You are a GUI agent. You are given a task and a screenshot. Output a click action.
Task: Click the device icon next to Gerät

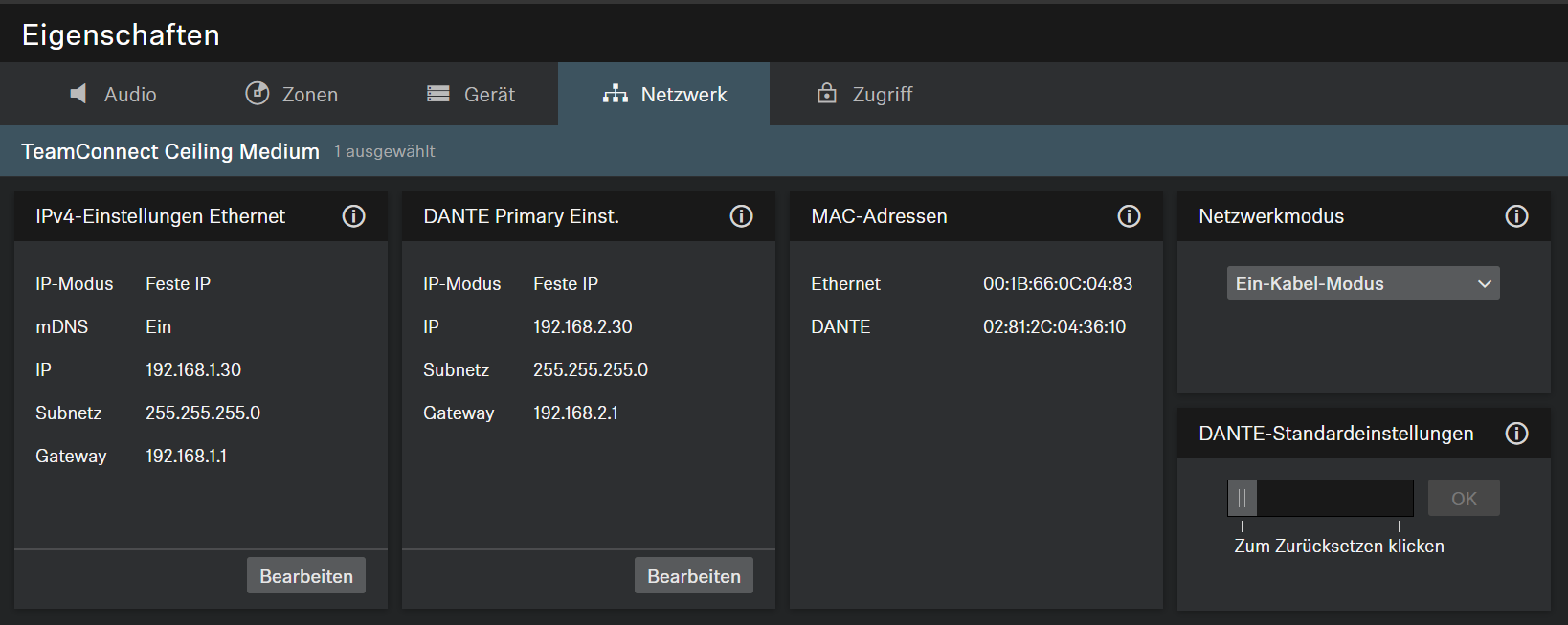pyautogui.click(x=438, y=94)
